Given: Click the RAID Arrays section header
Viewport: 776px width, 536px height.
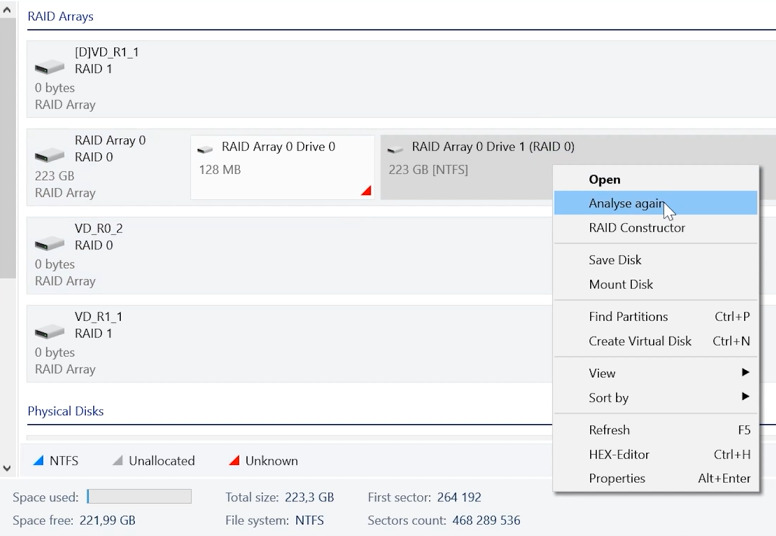Looking at the screenshot, I should coord(60,16).
